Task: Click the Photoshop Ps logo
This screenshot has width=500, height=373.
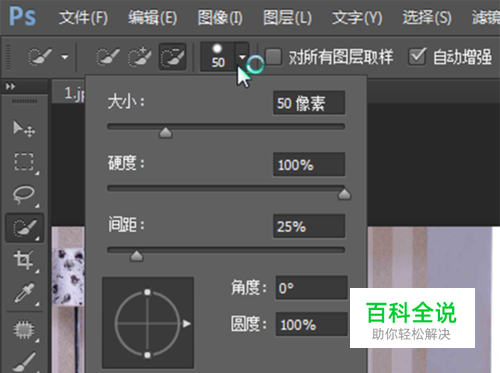Action: [22, 17]
